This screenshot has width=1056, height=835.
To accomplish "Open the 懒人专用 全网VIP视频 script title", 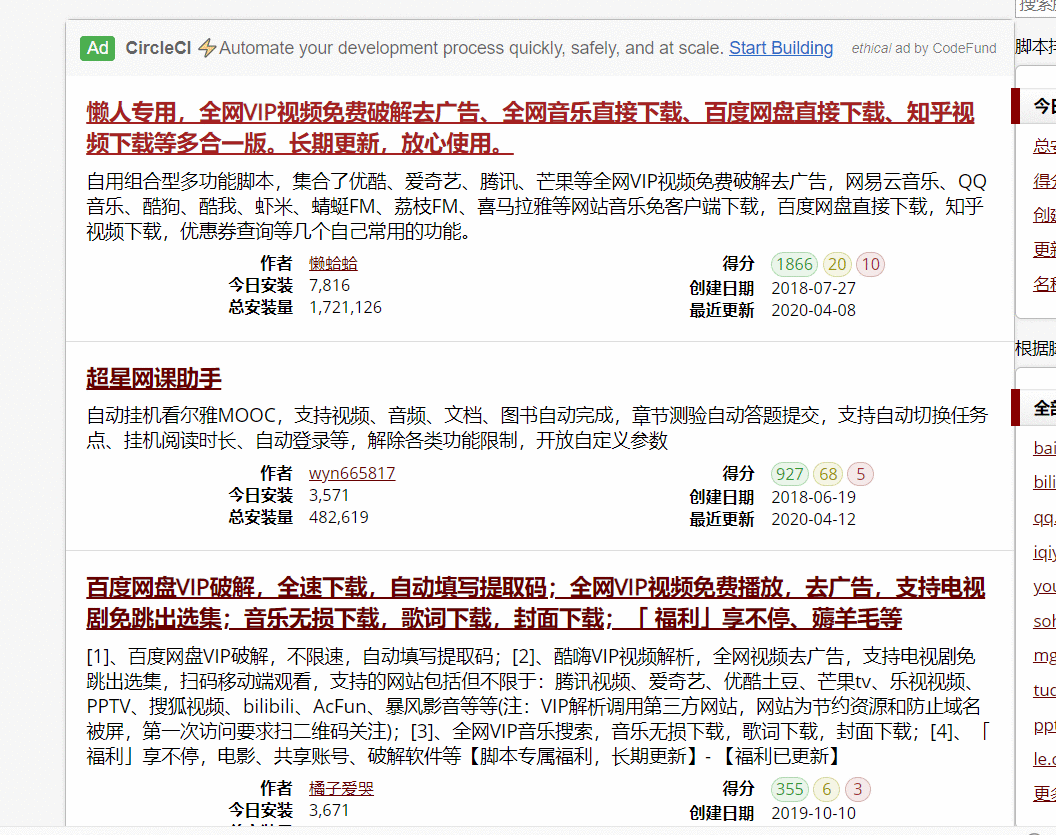I will pos(530,128).
